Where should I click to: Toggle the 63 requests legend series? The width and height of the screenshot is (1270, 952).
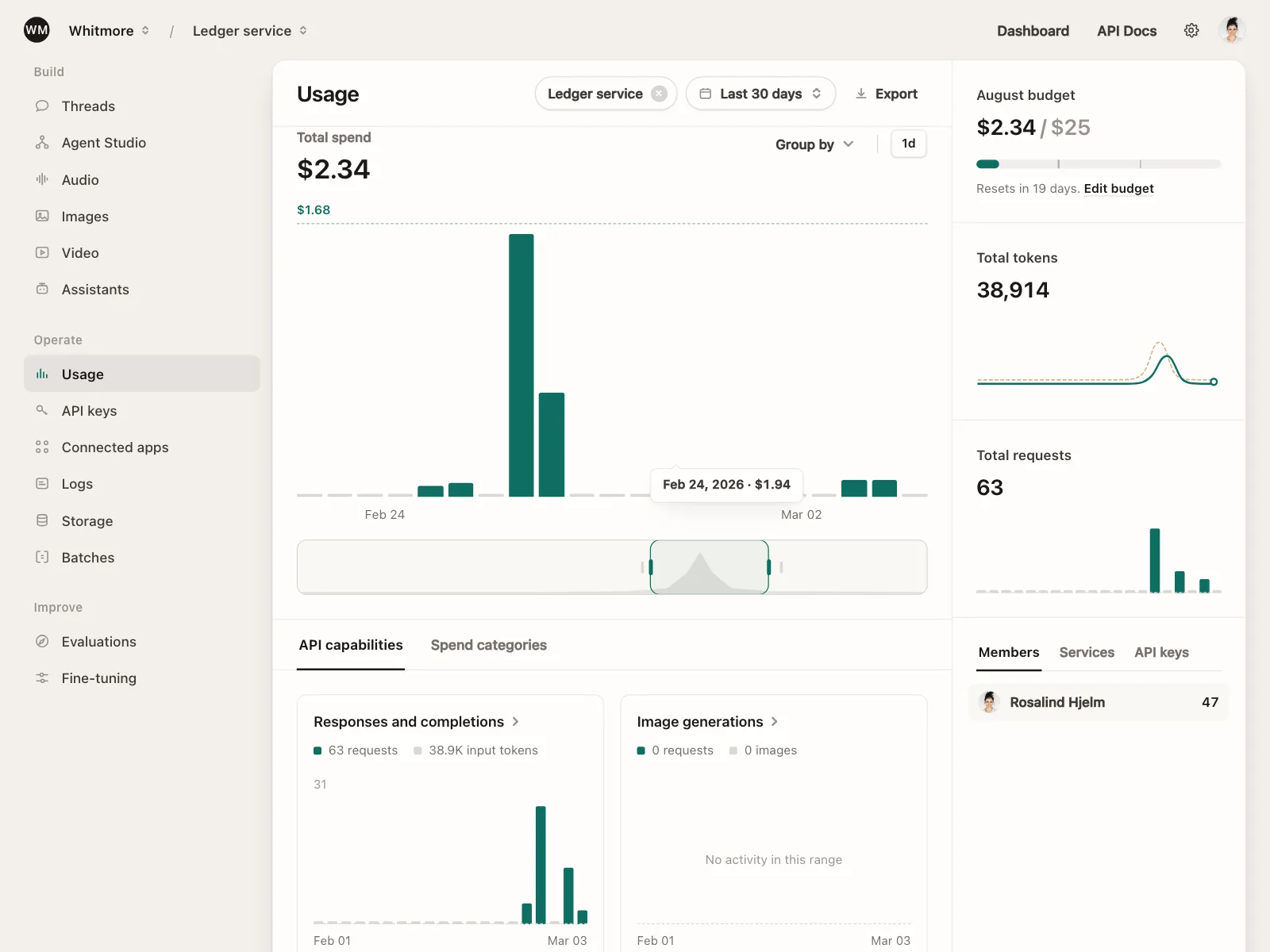(356, 750)
